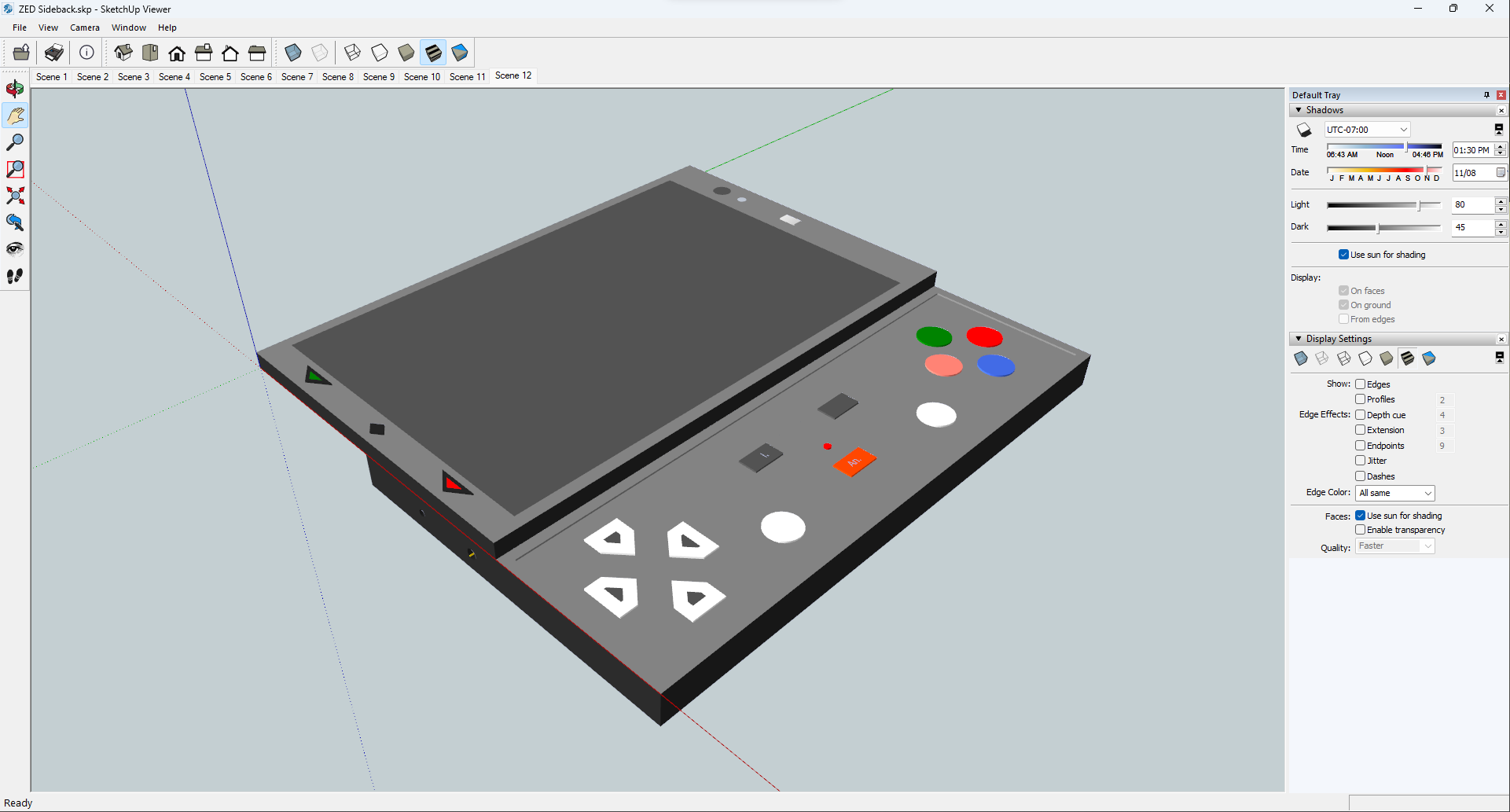Open the Camera menu

[84, 28]
